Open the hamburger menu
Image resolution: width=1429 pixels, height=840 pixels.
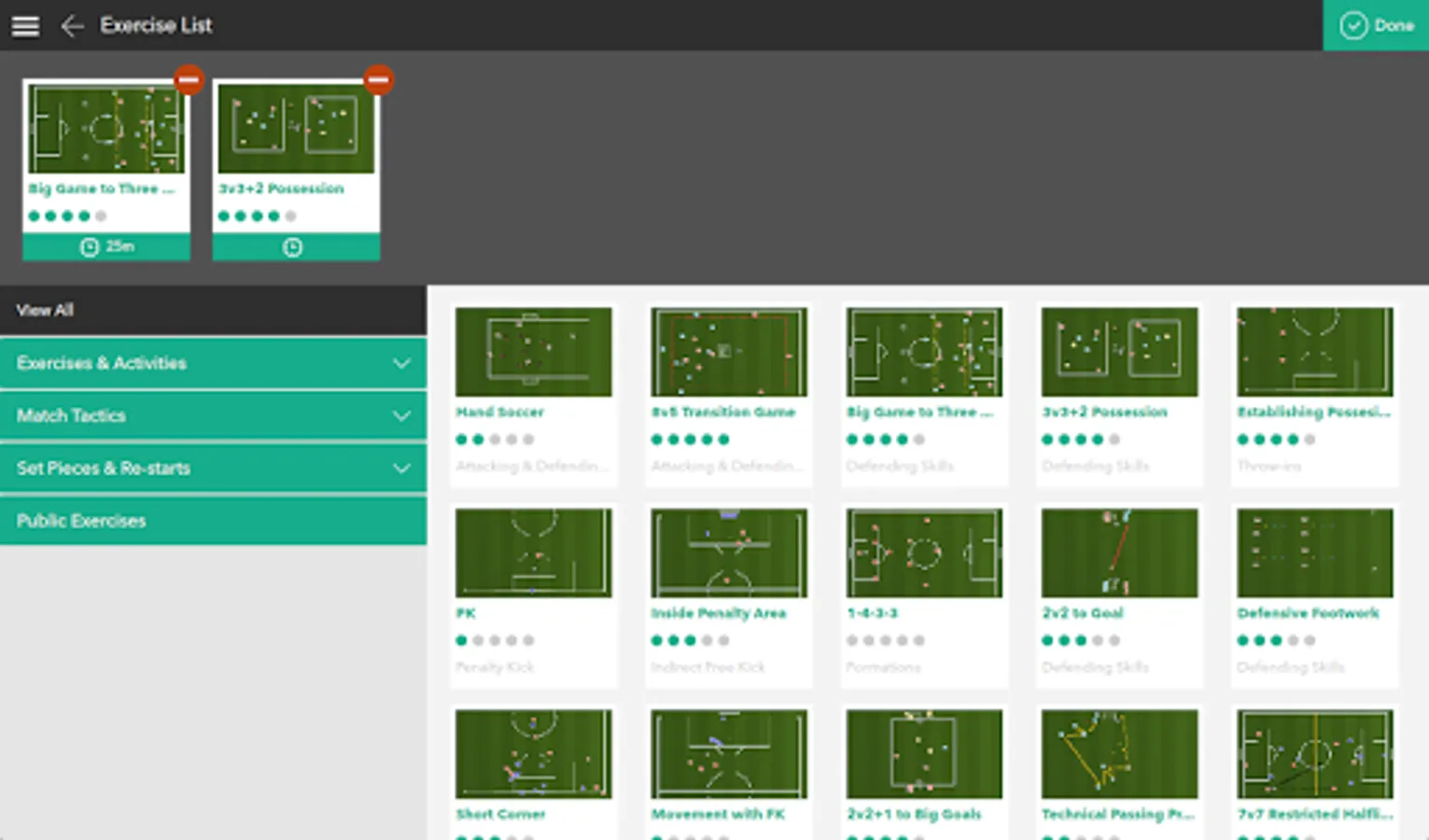(25, 25)
